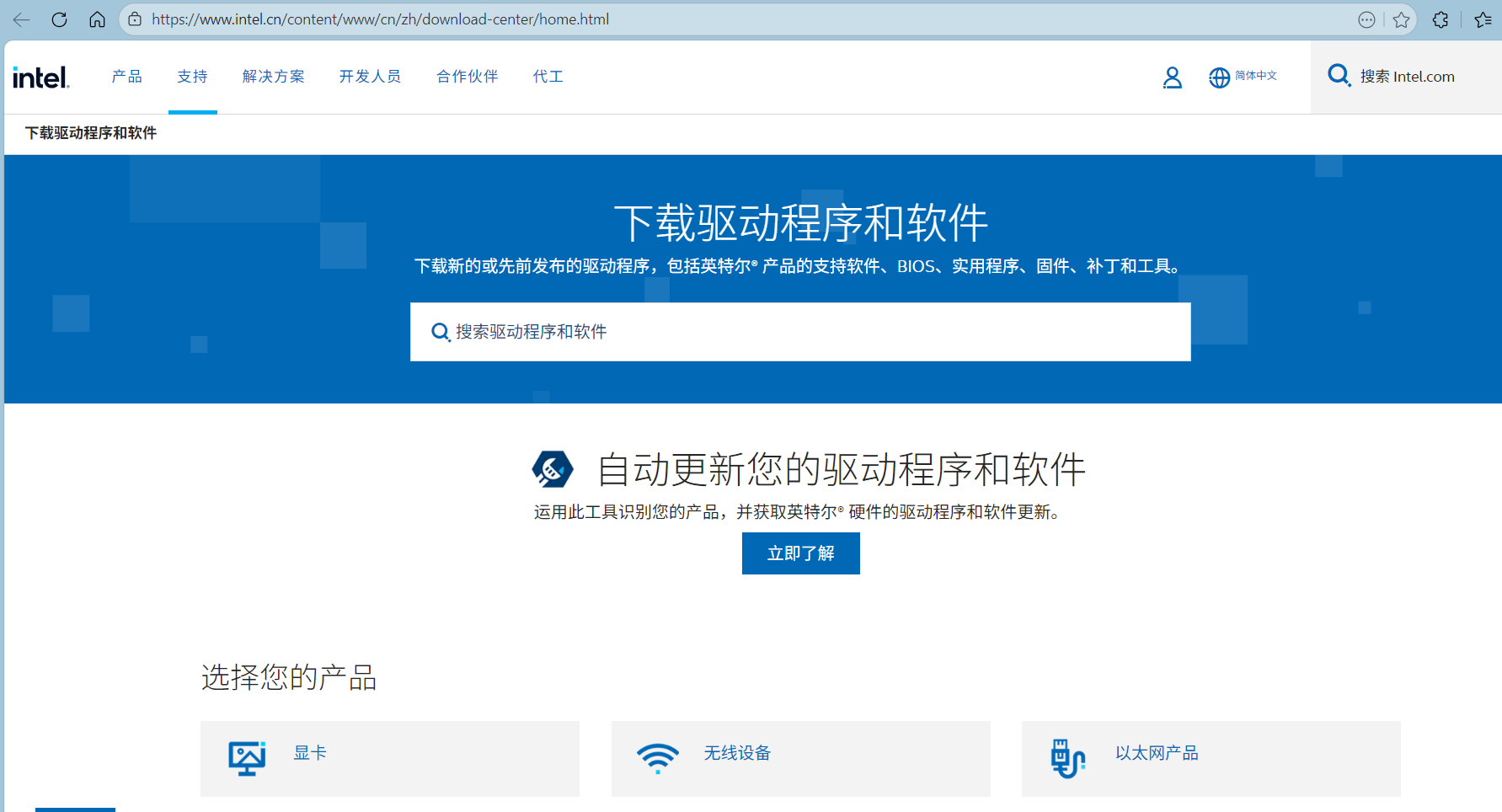Click the 立即了解 button

tap(801, 553)
